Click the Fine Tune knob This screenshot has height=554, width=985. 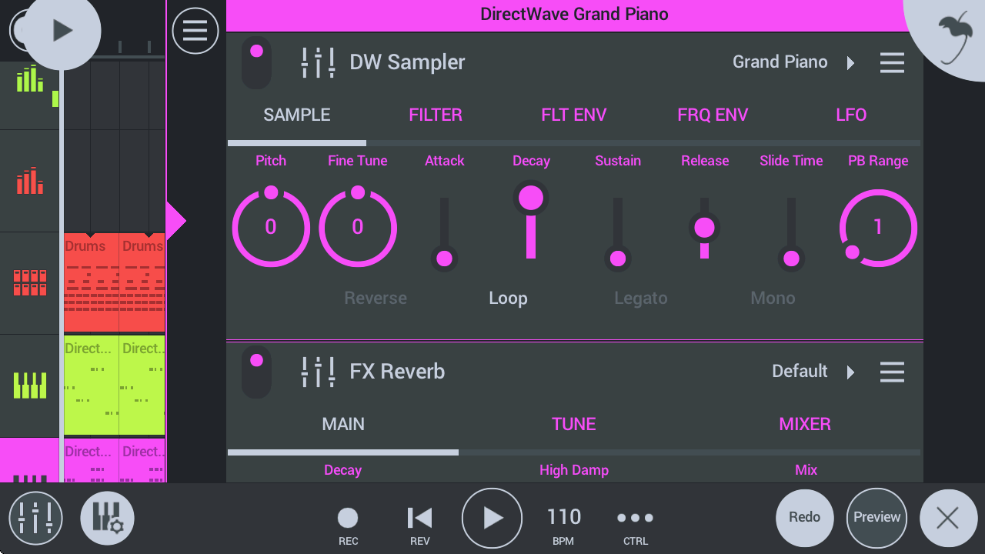357,227
